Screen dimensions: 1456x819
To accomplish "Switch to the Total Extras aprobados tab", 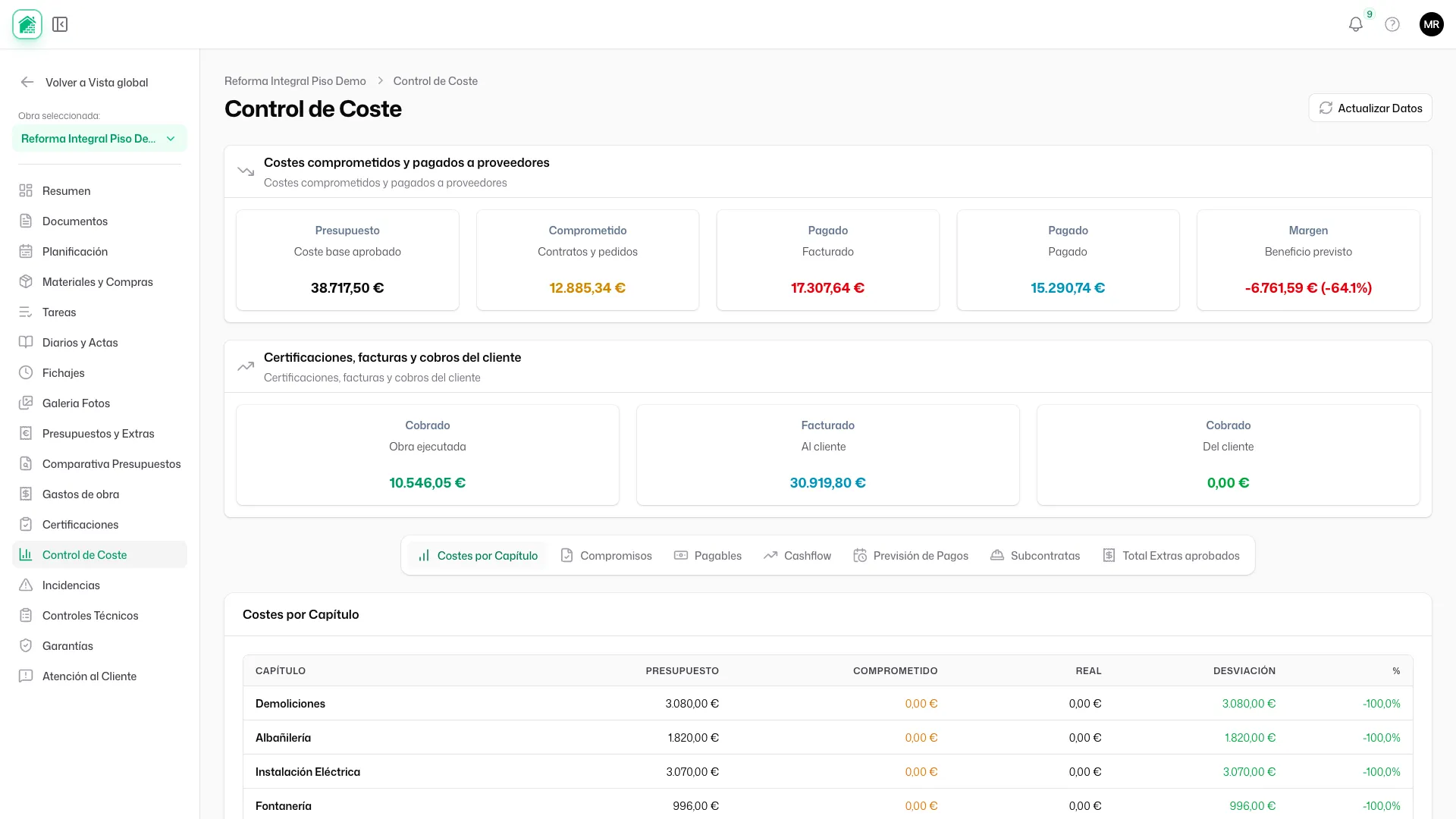I will point(1171,556).
